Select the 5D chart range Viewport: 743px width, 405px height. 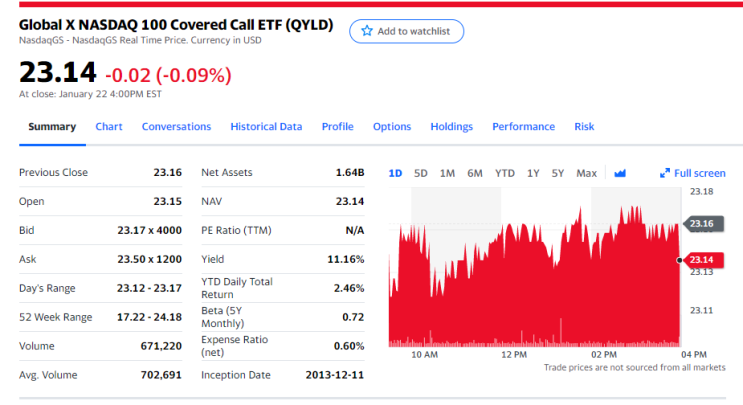421,173
